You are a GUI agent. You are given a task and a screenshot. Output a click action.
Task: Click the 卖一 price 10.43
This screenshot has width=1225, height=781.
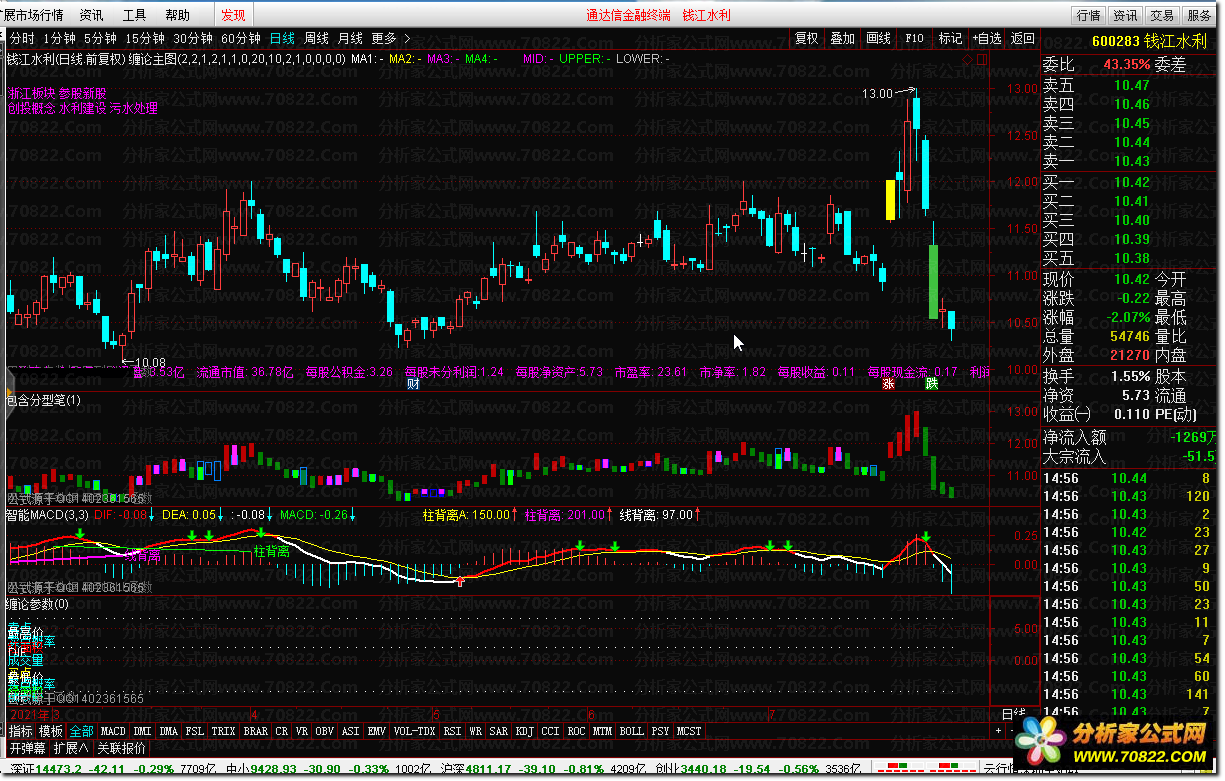1130,161
